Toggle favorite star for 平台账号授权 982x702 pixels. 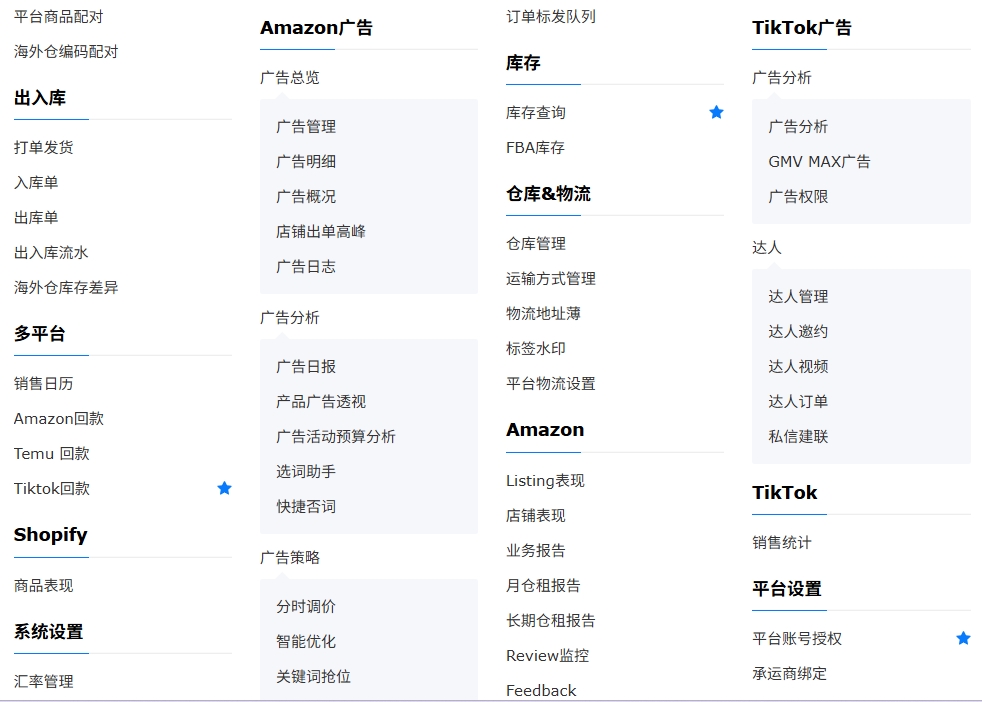pyautogui.click(x=963, y=638)
